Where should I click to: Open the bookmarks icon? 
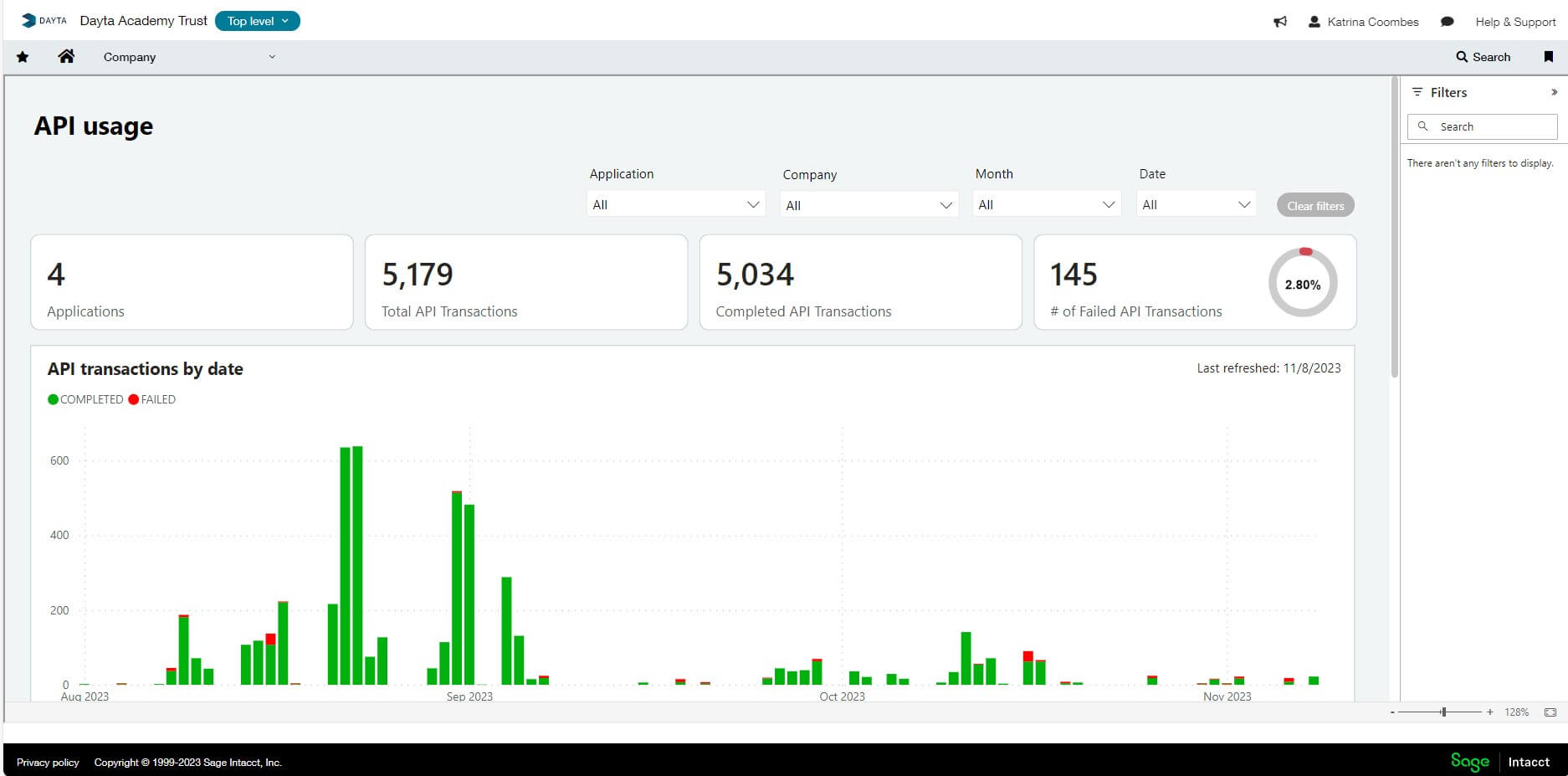click(x=1548, y=57)
